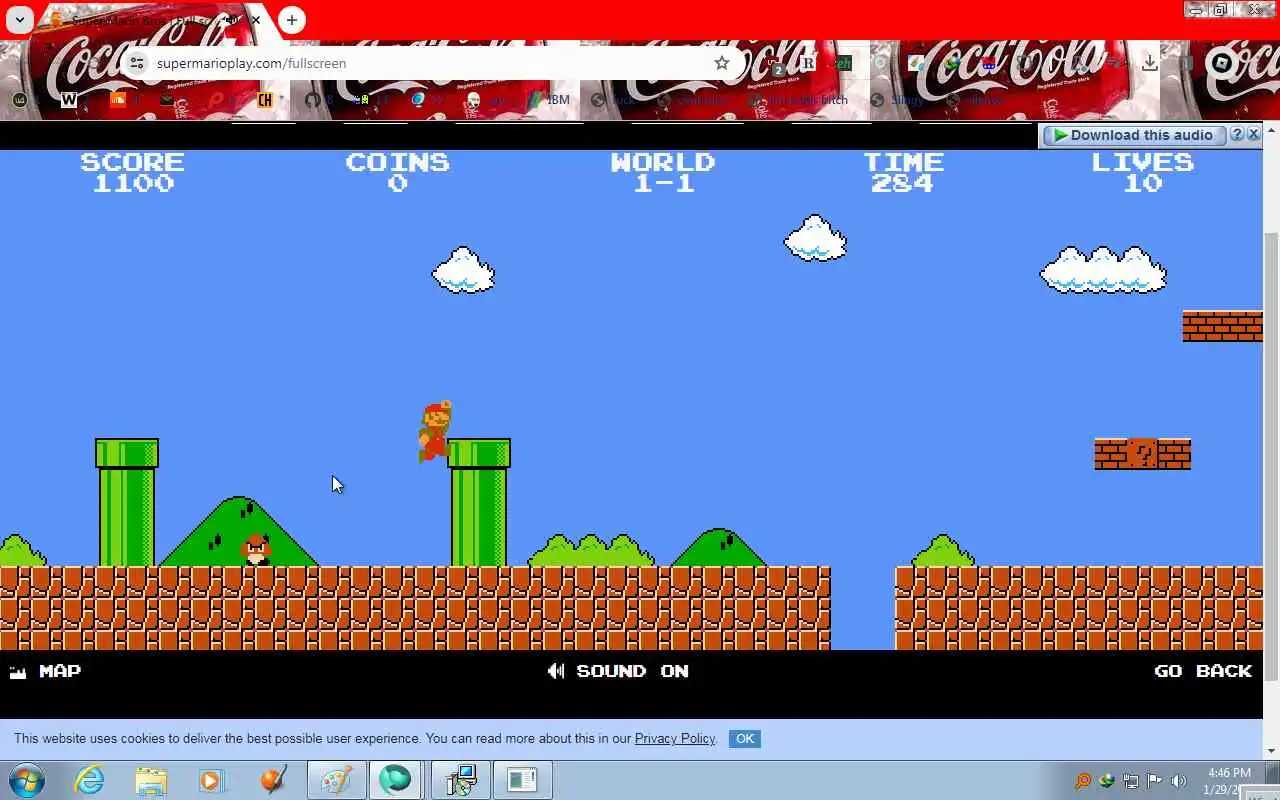Screen dimensions: 1280x800
Task: Open the Action Center flag icon in the tray
Action: coord(1155,781)
